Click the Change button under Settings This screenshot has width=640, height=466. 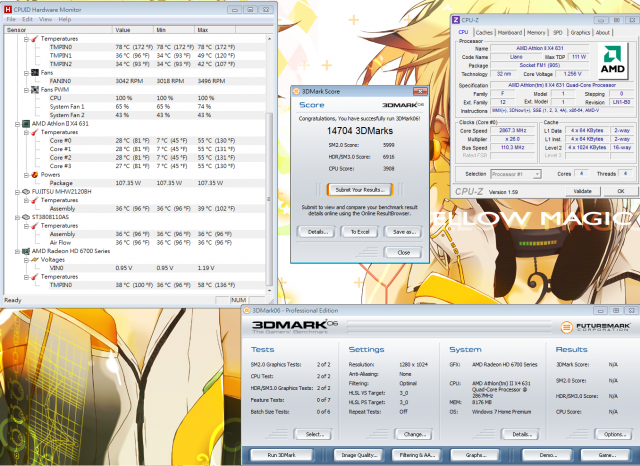click(414, 434)
